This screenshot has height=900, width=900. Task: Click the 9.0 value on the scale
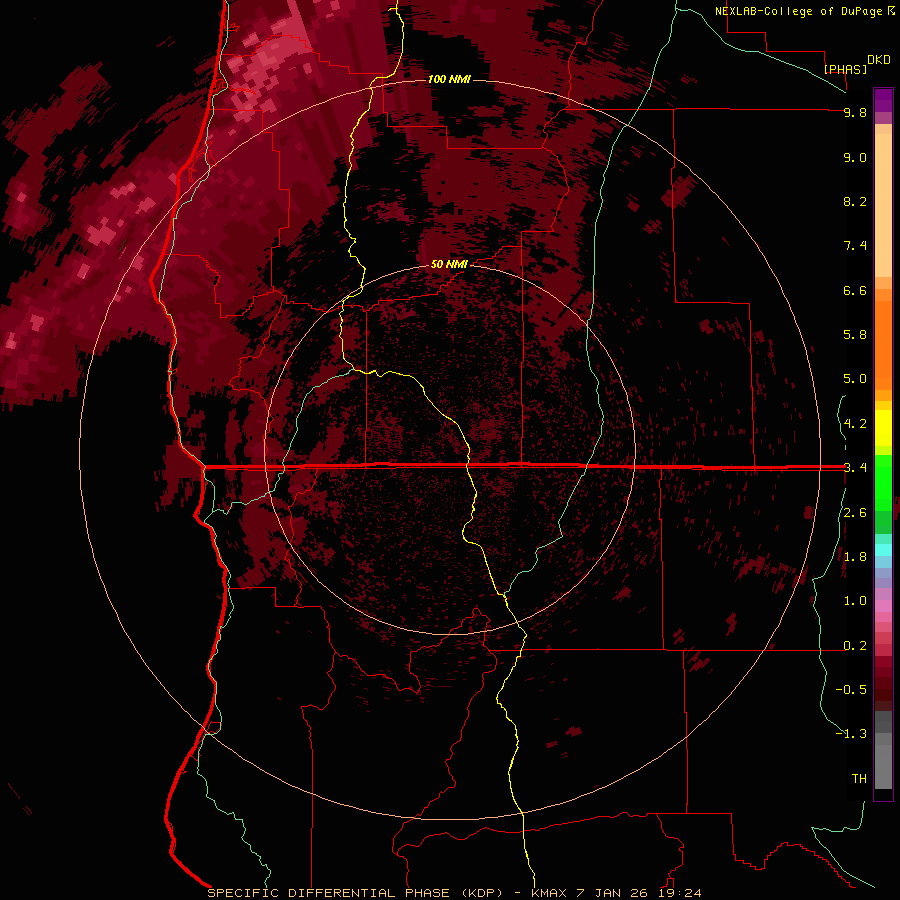pyautogui.click(x=855, y=157)
